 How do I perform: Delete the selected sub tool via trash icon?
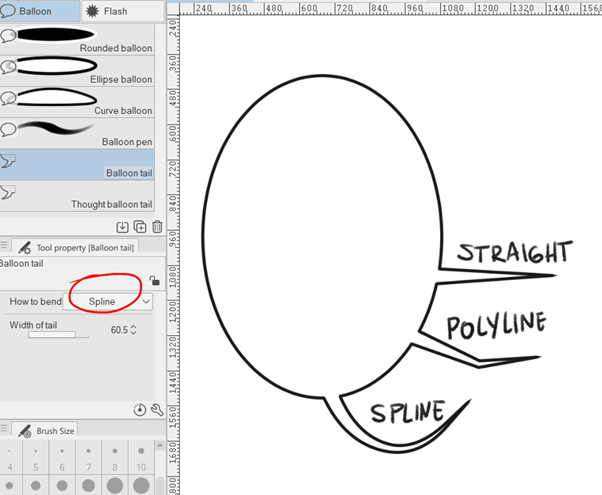(x=156, y=227)
